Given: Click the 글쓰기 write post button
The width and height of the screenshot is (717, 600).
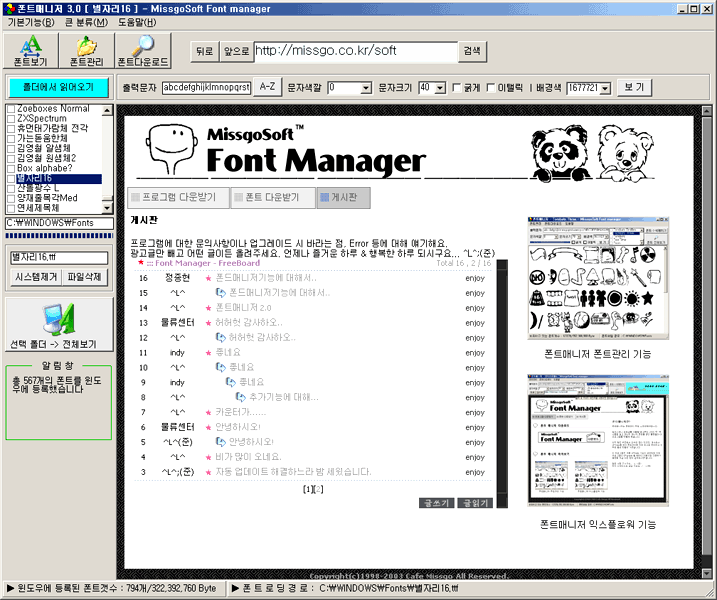Looking at the screenshot, I should [436, 503].
